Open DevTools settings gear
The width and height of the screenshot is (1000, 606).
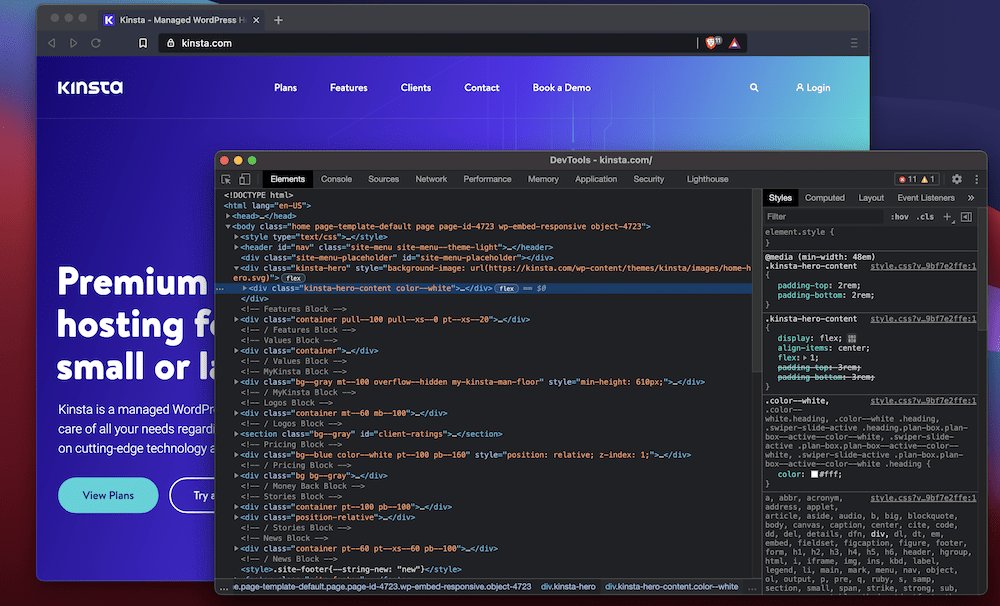tap(957, 179)
